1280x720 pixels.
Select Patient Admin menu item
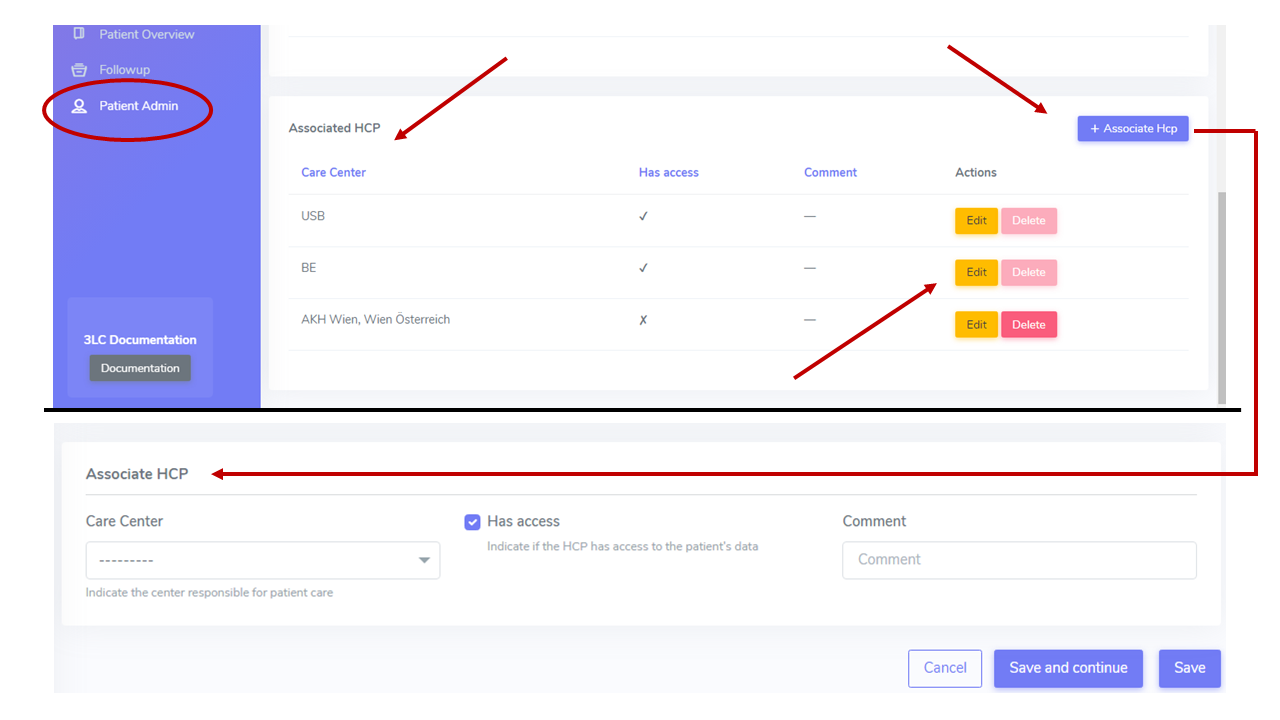138,106
